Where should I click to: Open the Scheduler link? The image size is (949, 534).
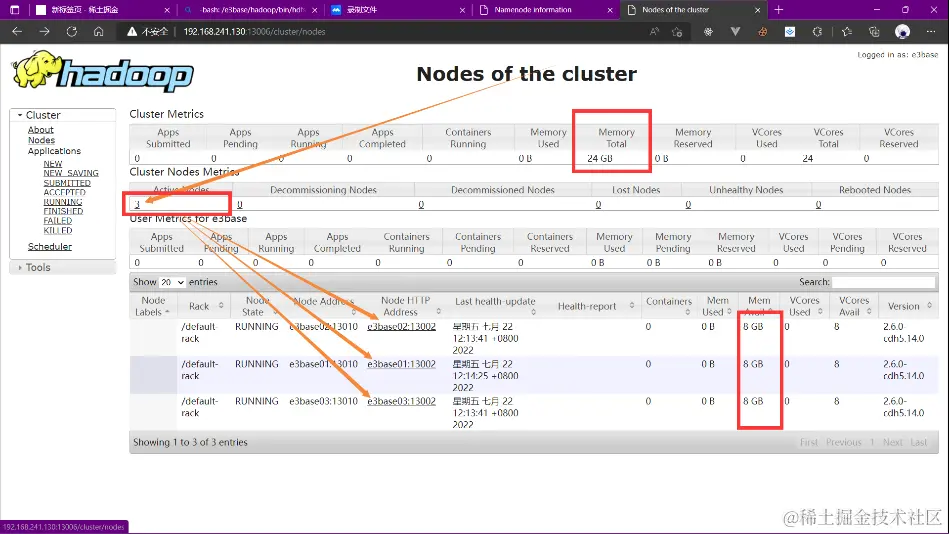pyautogui.click(x=50, y=246)
